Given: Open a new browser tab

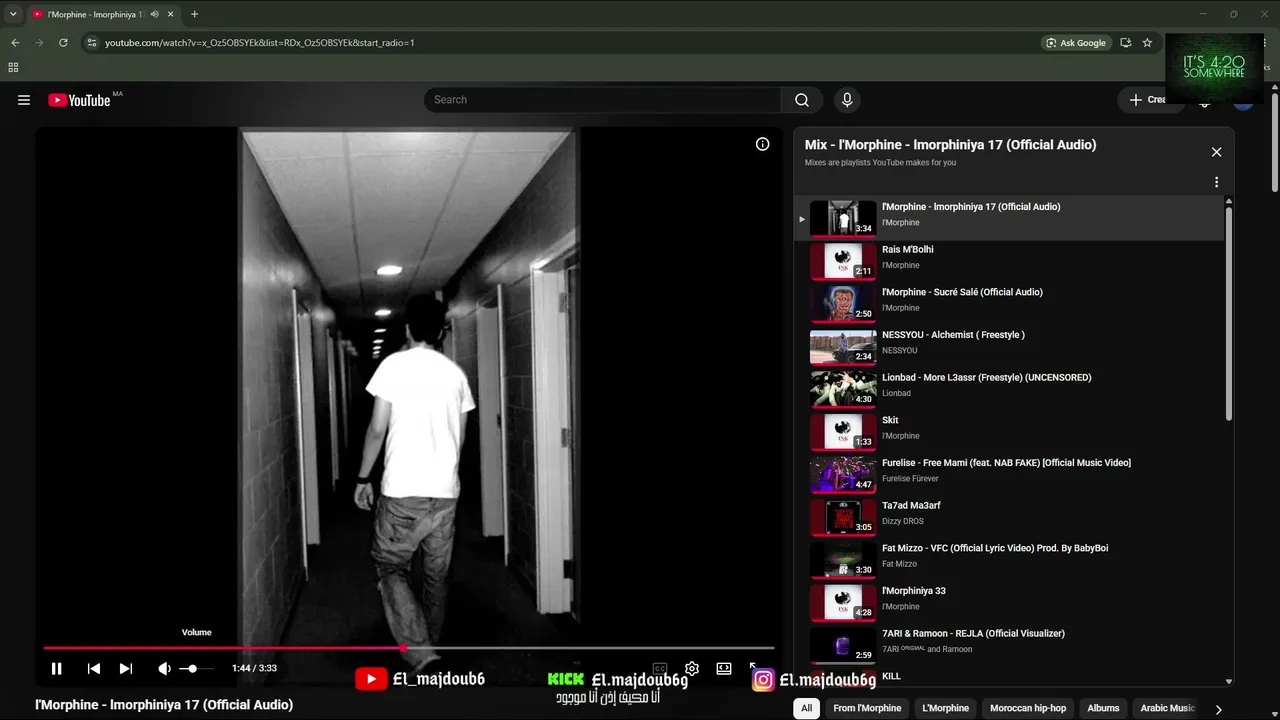Looking at the screenshot, I should coord(194,14).
